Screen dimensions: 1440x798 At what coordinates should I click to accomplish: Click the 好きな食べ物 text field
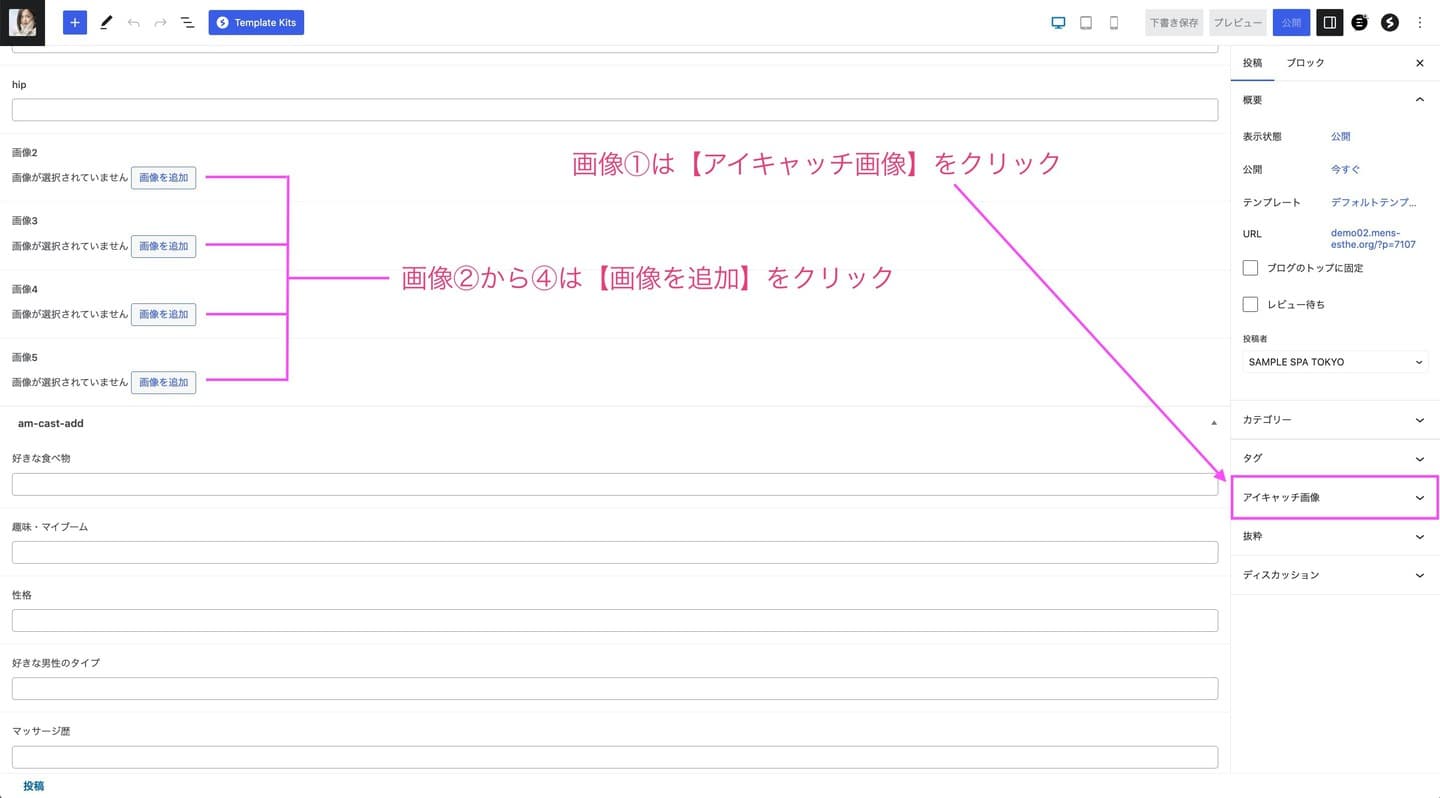pos(614,485)
